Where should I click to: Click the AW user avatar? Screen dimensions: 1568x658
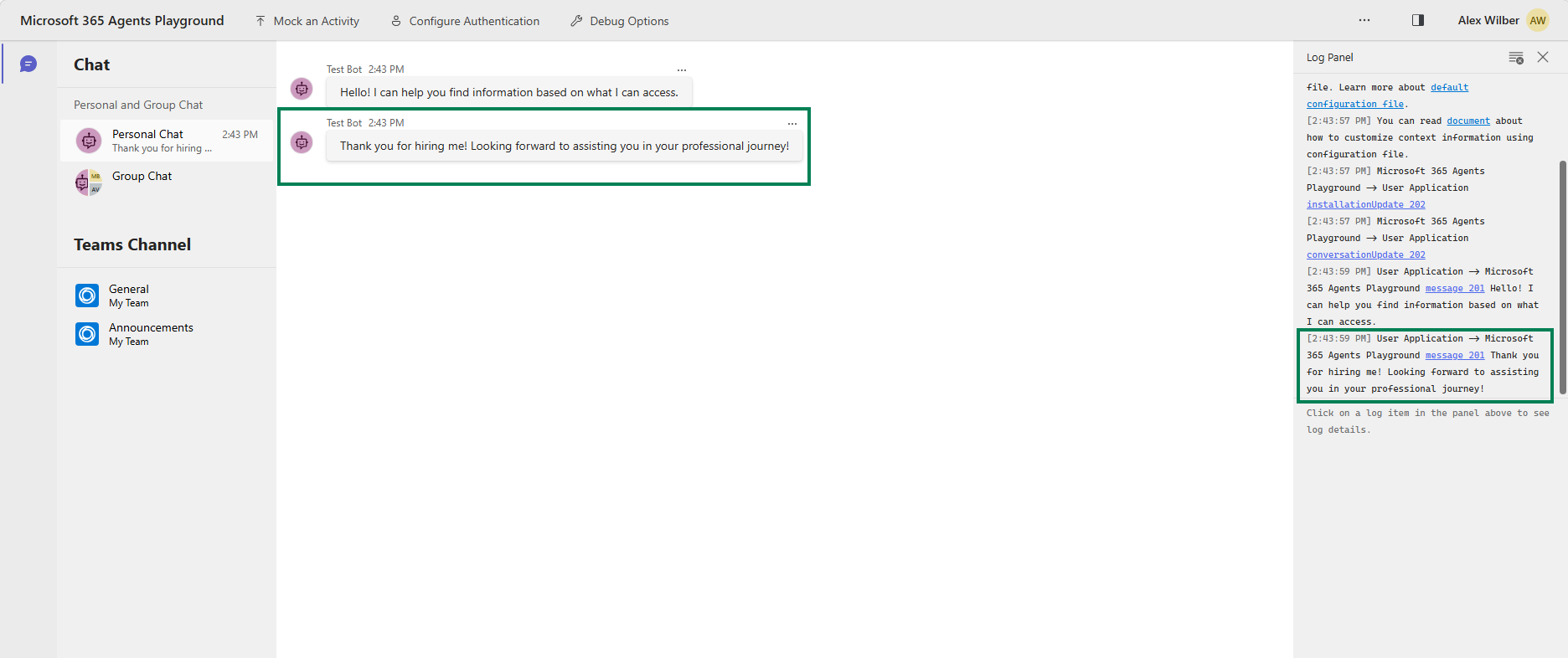(x=1538, y=20)
